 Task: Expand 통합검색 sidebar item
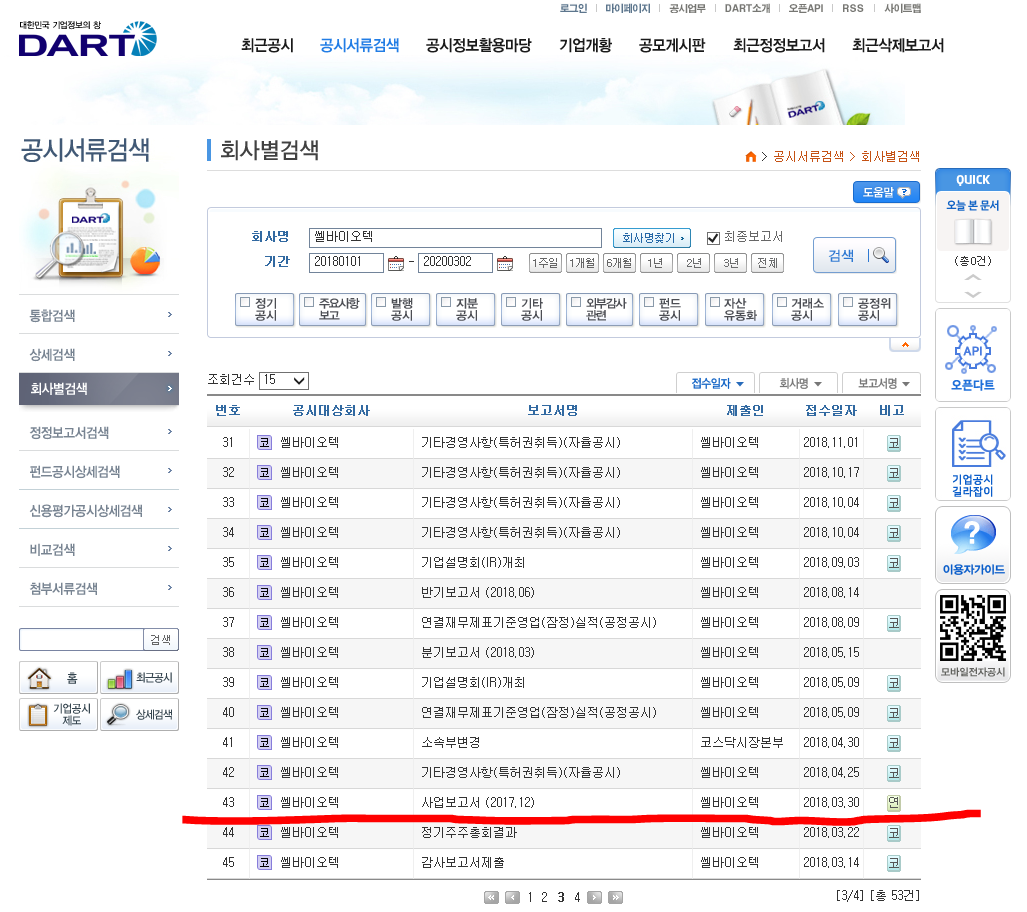tap(99, 315)
